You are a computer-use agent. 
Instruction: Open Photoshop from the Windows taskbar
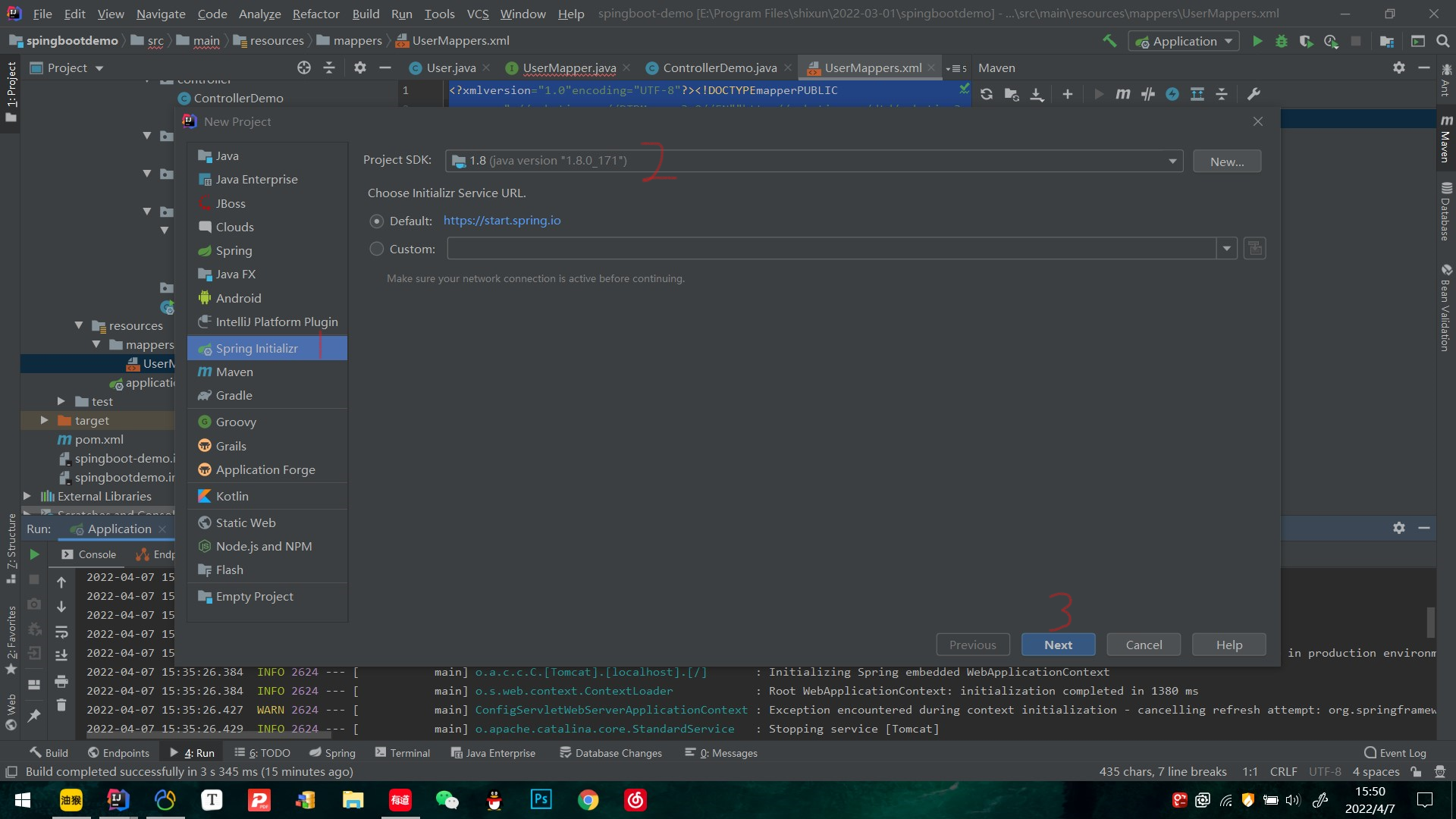coord(541,799)
